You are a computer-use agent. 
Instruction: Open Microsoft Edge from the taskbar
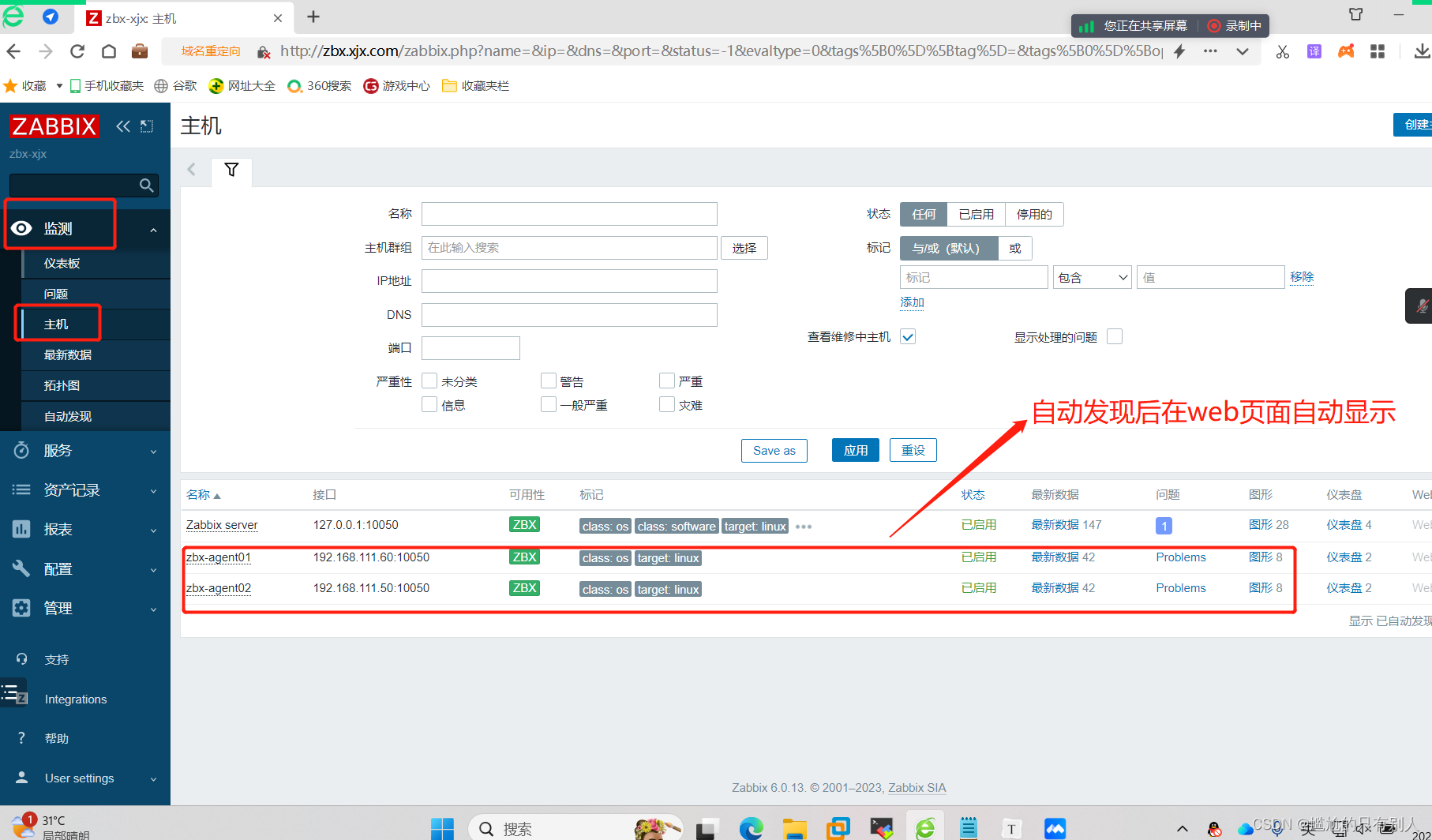pyautogui.click(x=751, y=828)
